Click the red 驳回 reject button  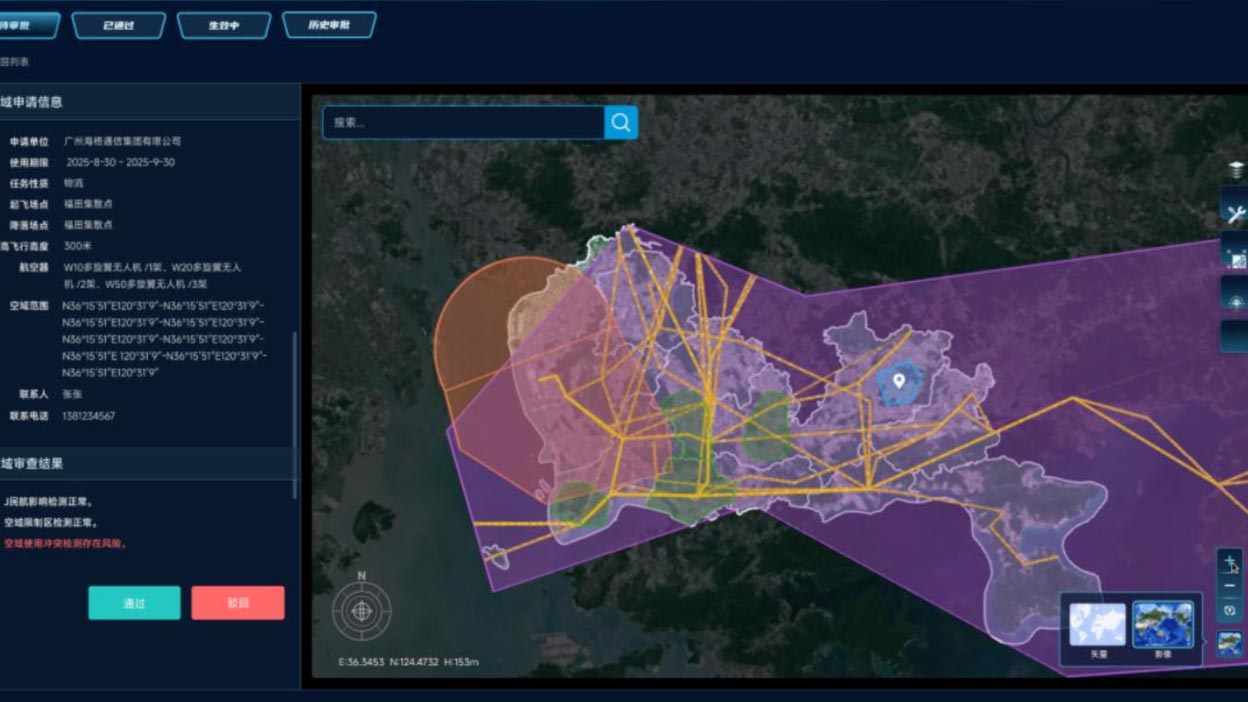[238, 603]
